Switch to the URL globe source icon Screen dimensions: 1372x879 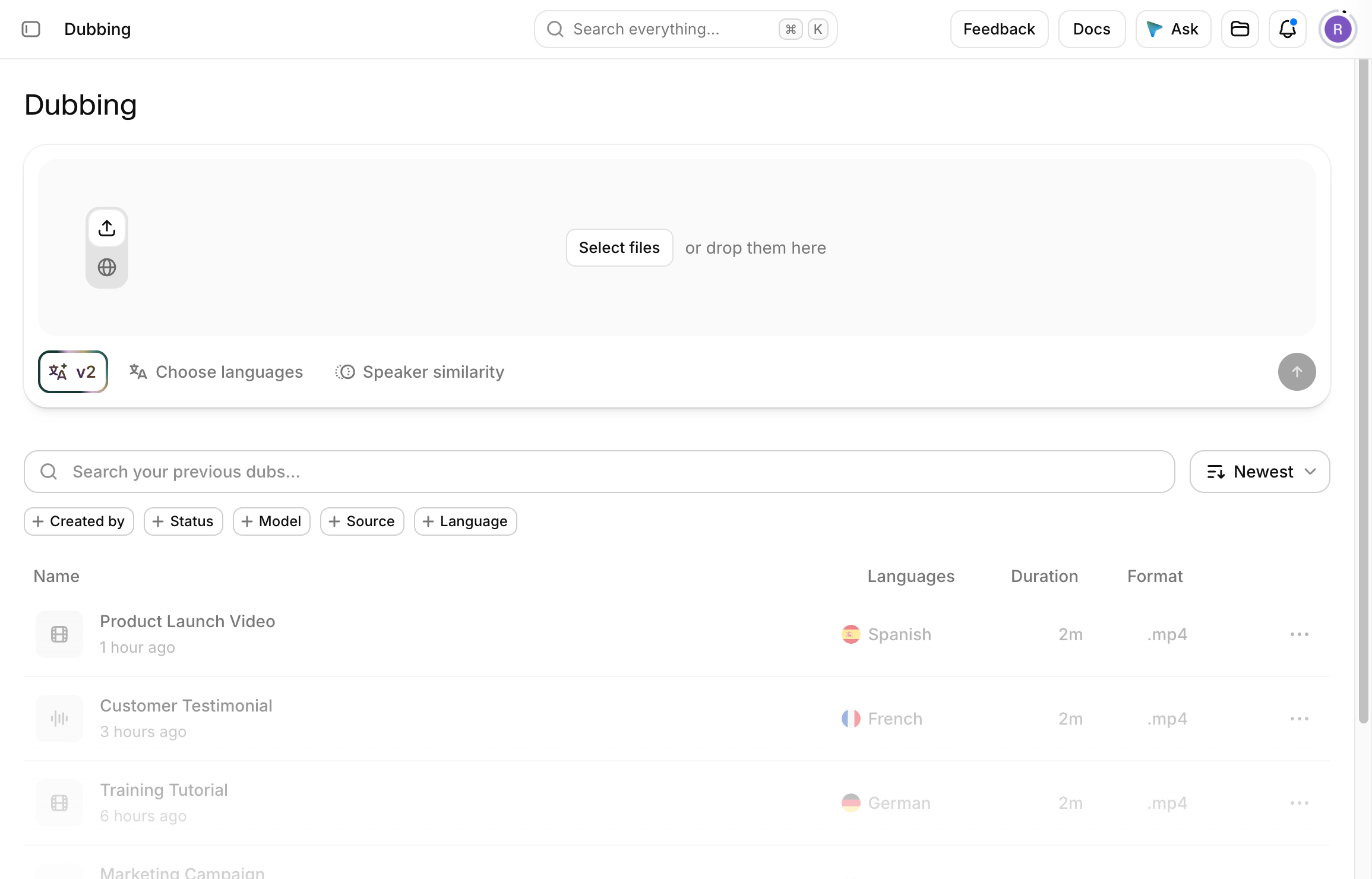point(107,267)
